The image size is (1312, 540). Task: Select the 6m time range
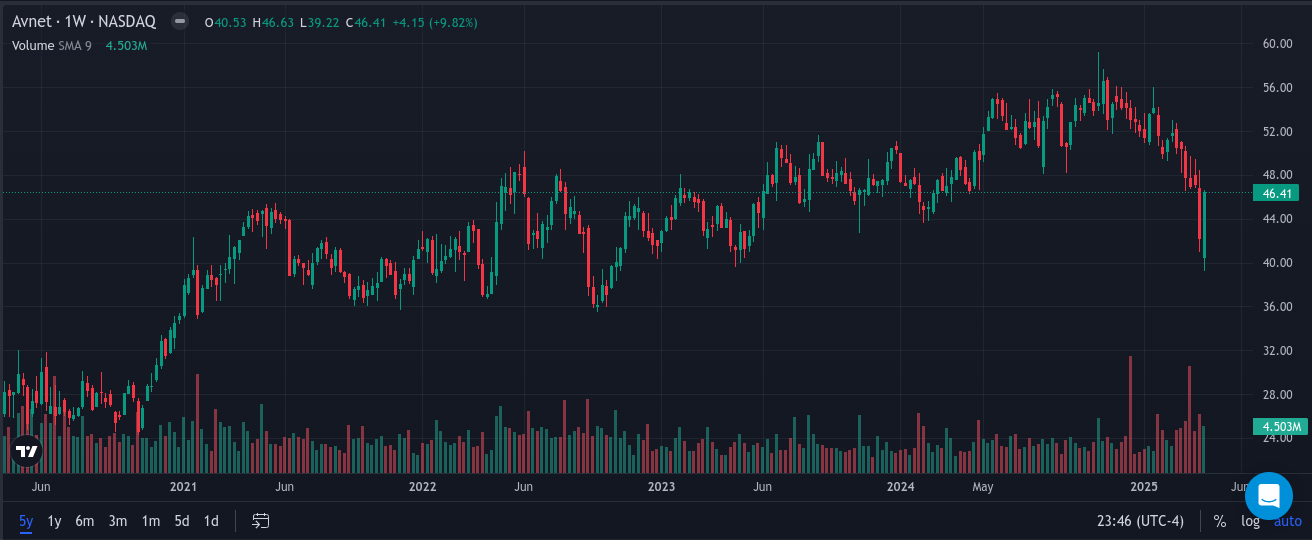tap(85, 521)
